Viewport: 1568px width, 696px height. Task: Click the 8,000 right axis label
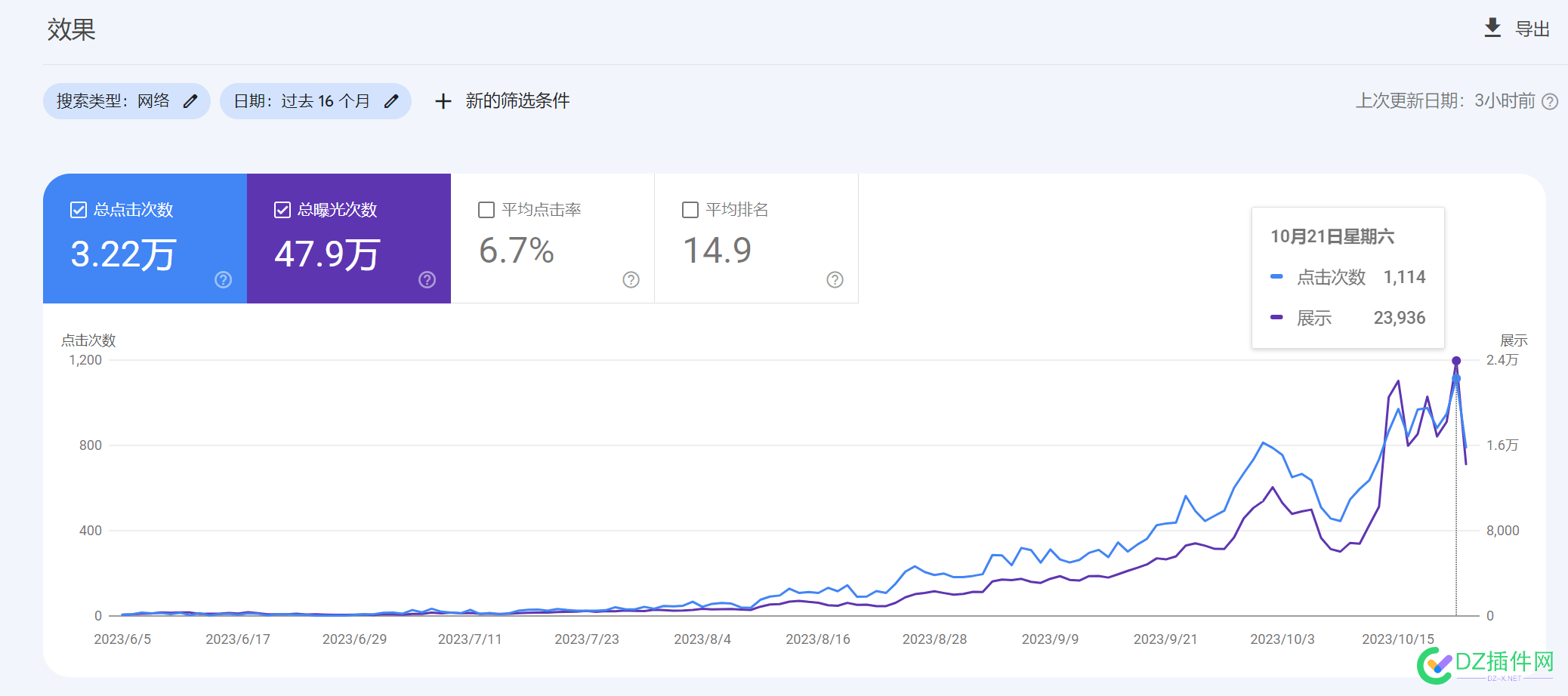click(x=1503, y=531)
